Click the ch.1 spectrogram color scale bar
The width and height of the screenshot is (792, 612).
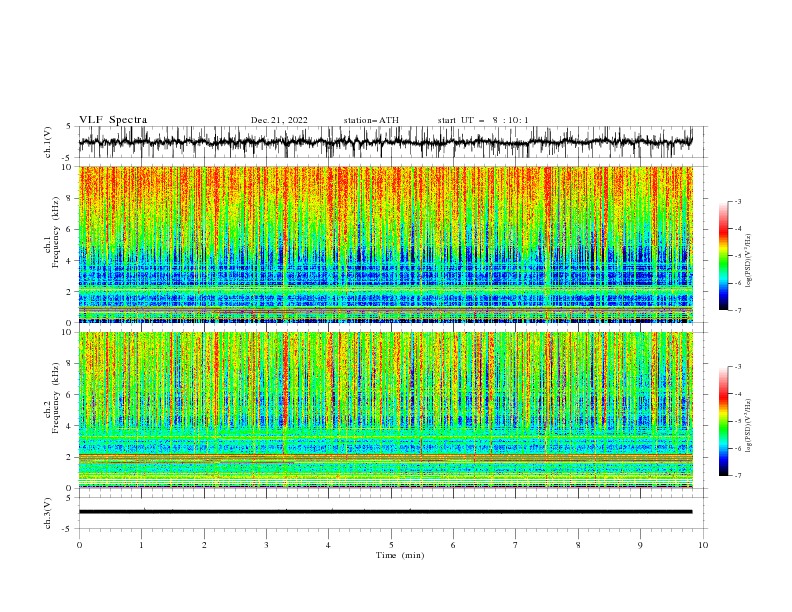tap(723, 256)
